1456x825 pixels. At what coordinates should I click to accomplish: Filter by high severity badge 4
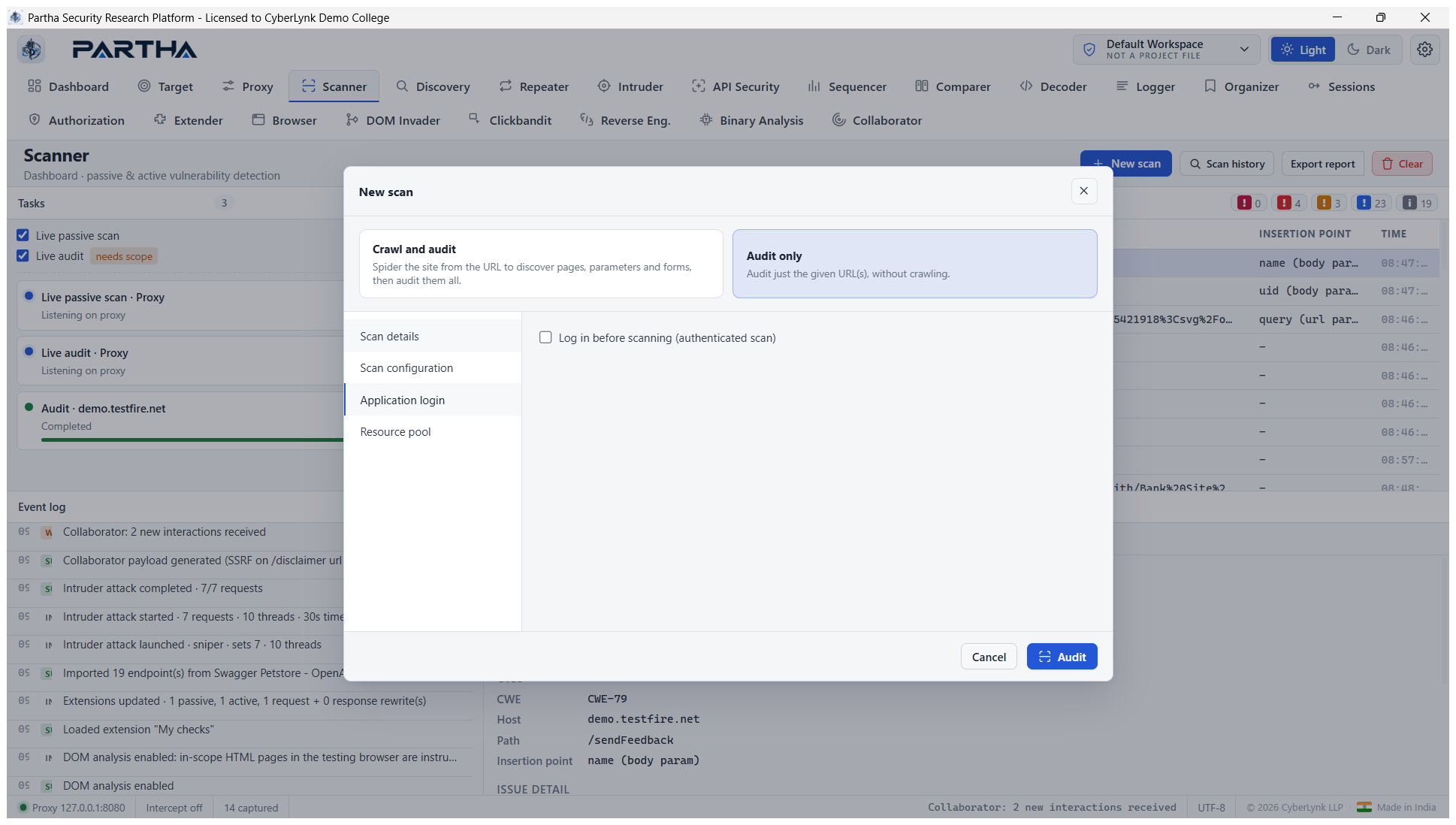pos(1289,203)
